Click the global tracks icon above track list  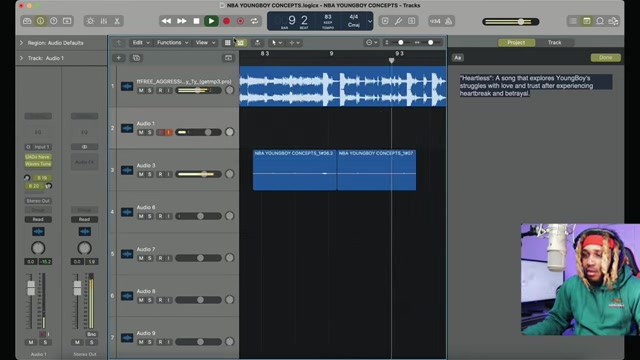click(228, 58)
